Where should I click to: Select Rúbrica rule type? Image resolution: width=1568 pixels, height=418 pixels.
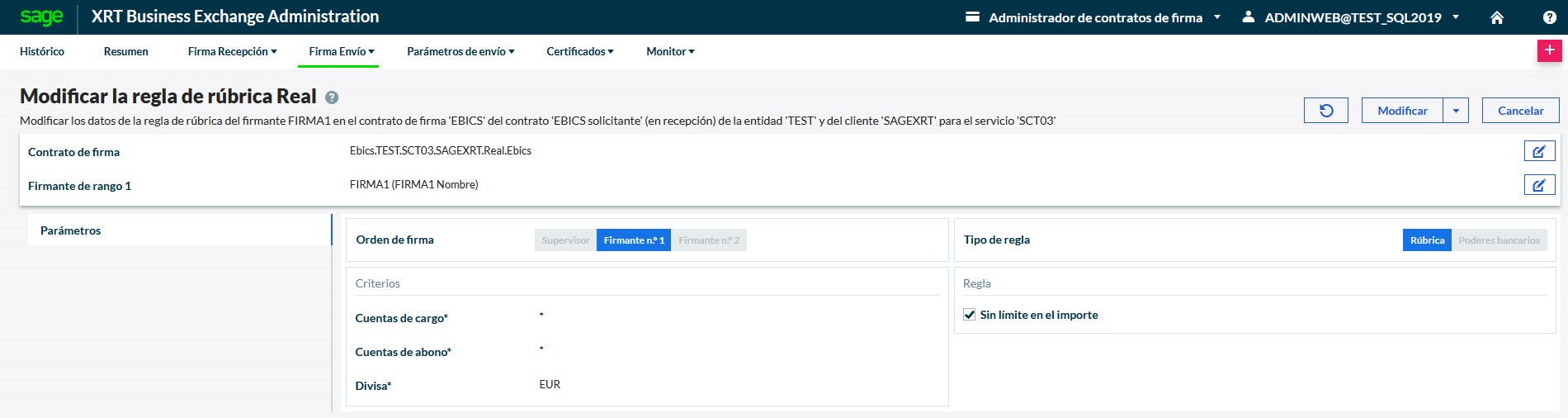point(1426,240)
